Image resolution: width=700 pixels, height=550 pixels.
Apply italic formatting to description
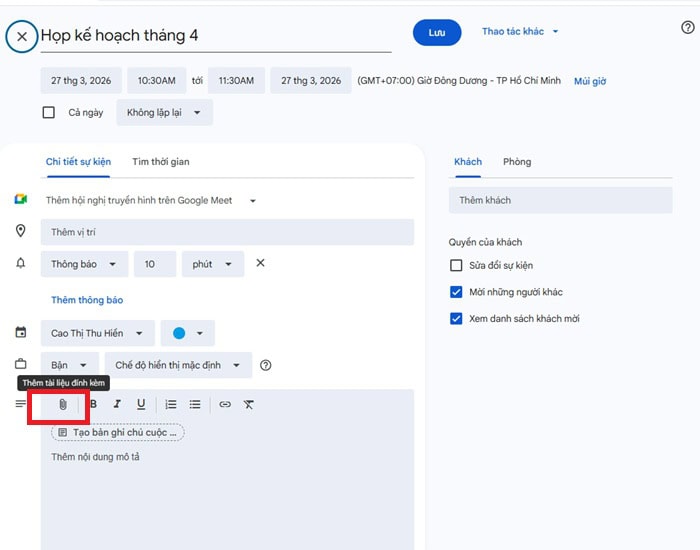[x=117, y=405]
